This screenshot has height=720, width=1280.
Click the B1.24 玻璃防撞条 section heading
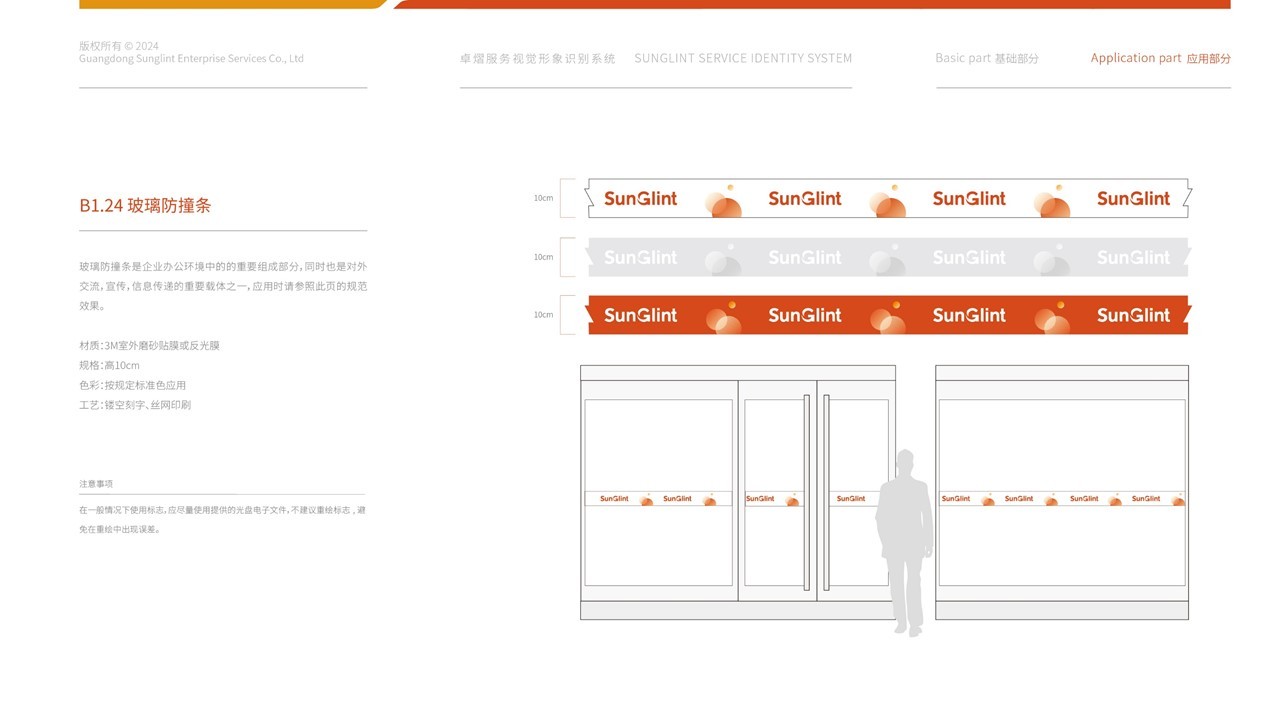[x=145, y=206]
